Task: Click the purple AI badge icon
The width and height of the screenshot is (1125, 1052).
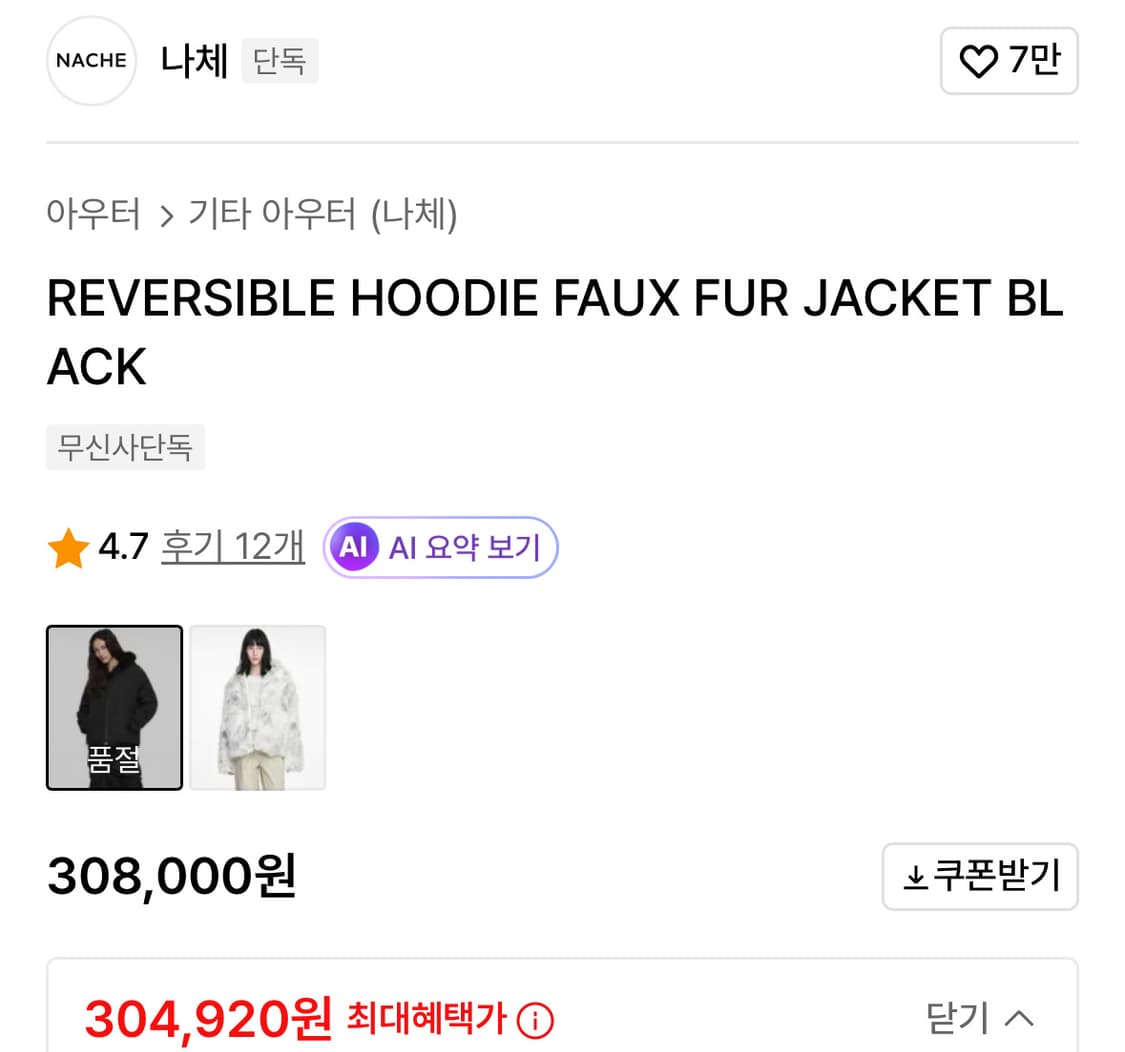Action: pyautogui.click(x=353, y=547)
